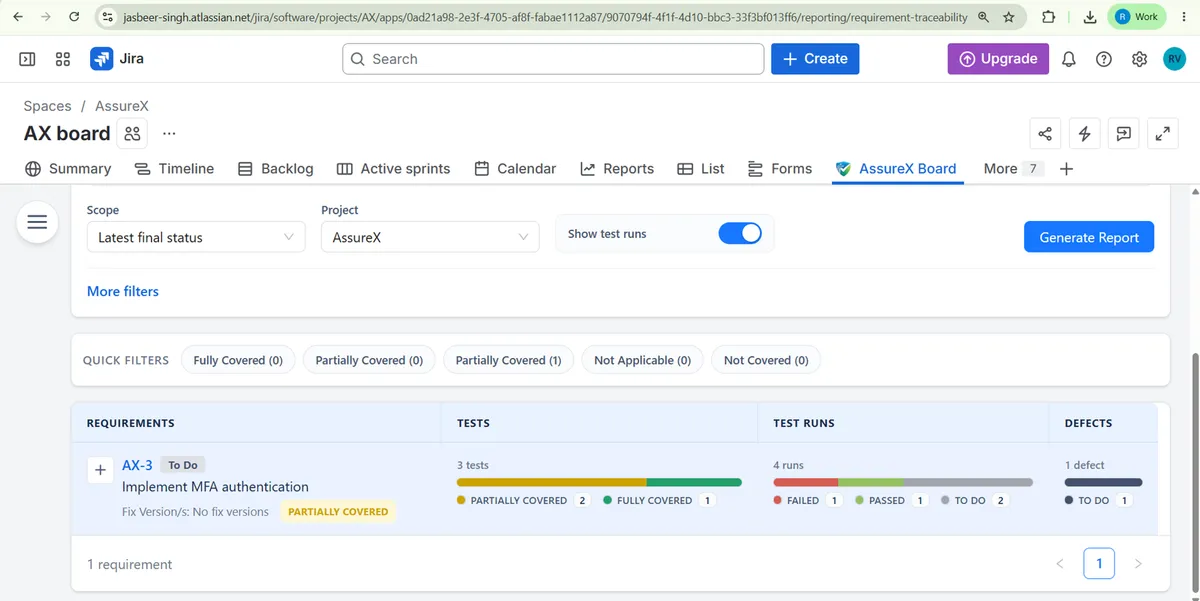The width and height of the screenshot is (1200, 601).
Task: Bookmark this page with the star
Action: [1009, 17]
